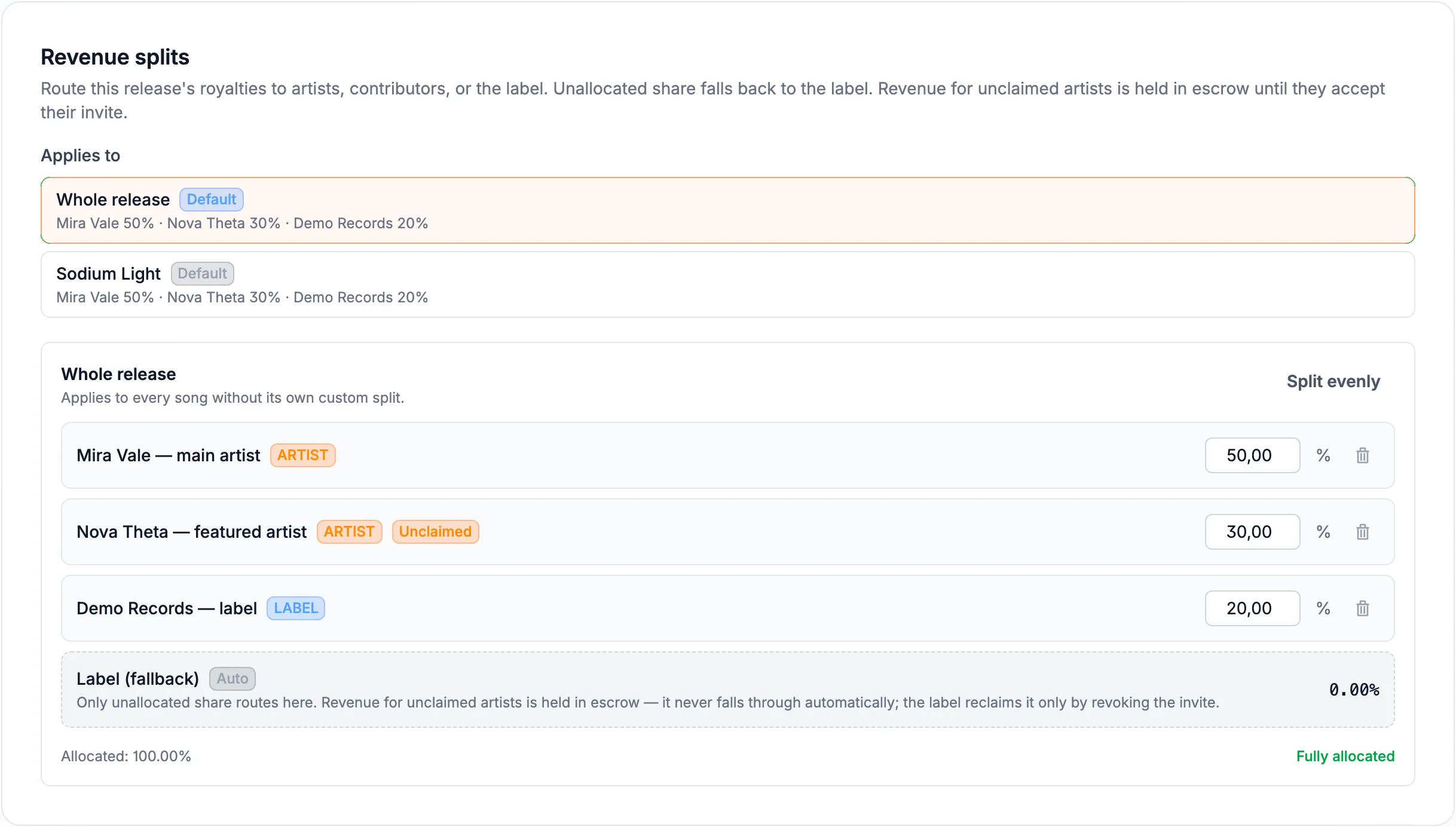The image size is (1456, 827).
Task: Click the percent sign in Nova Theta's row
Action: point(1323,532)
